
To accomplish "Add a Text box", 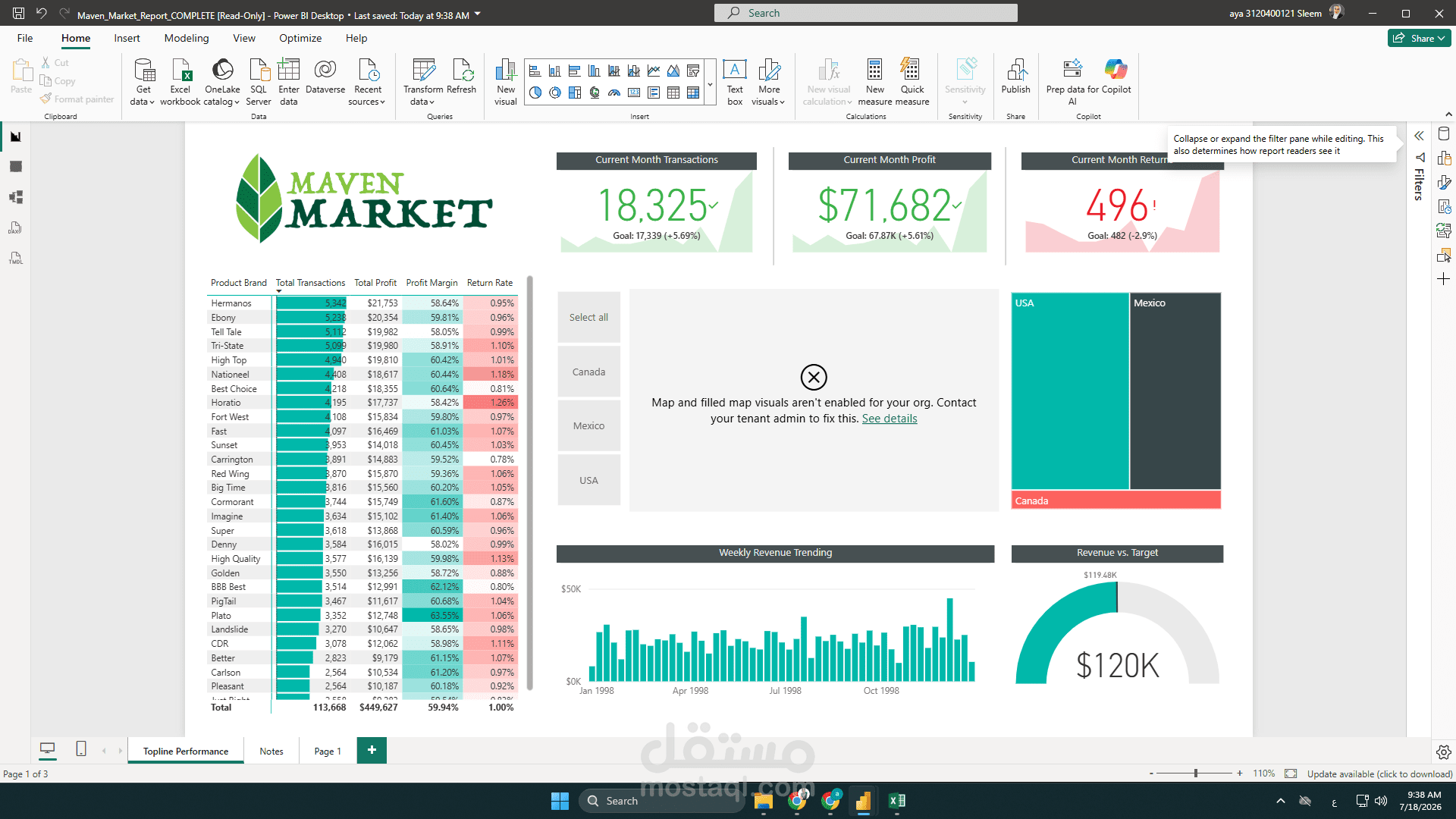I will 735,82.
